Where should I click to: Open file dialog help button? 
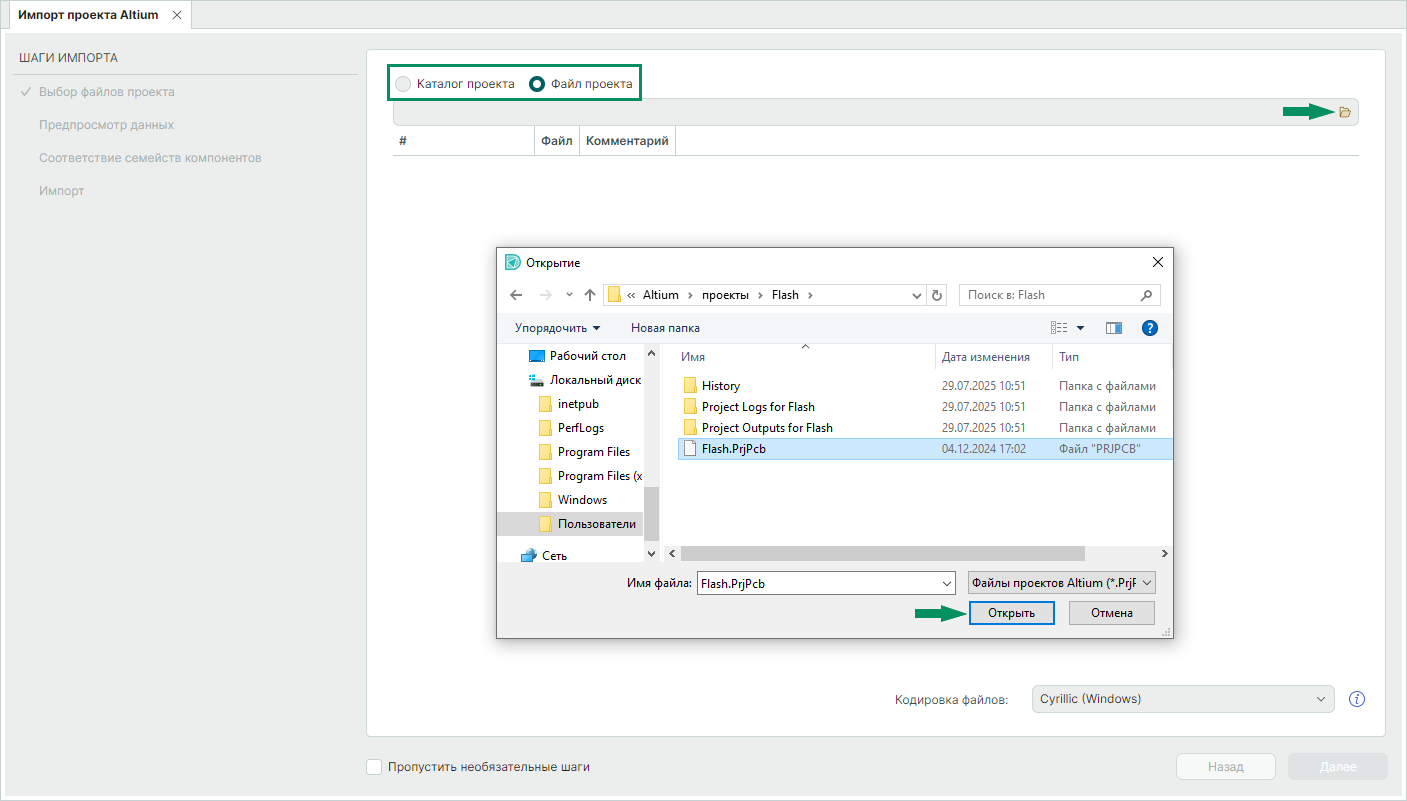coord(1149,328)
